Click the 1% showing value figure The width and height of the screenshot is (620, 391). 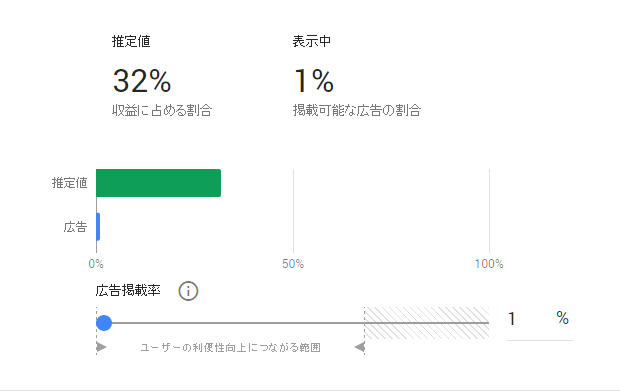click(x=314, y=81)
